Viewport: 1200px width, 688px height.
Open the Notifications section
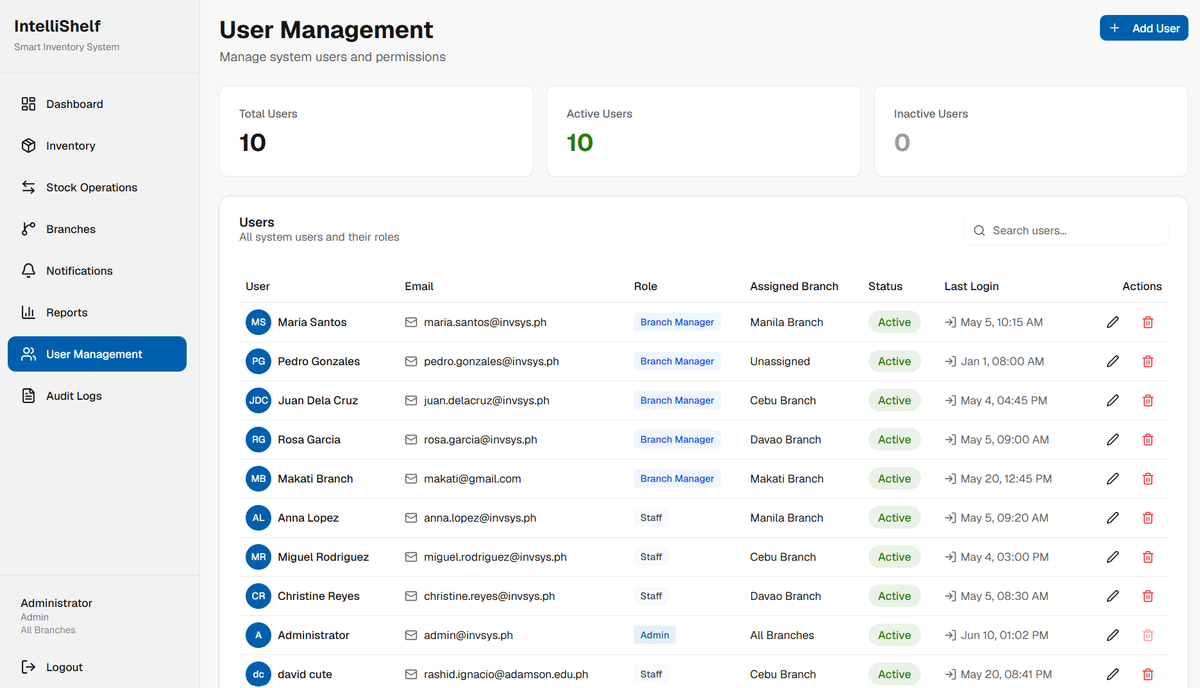point(97,271)
